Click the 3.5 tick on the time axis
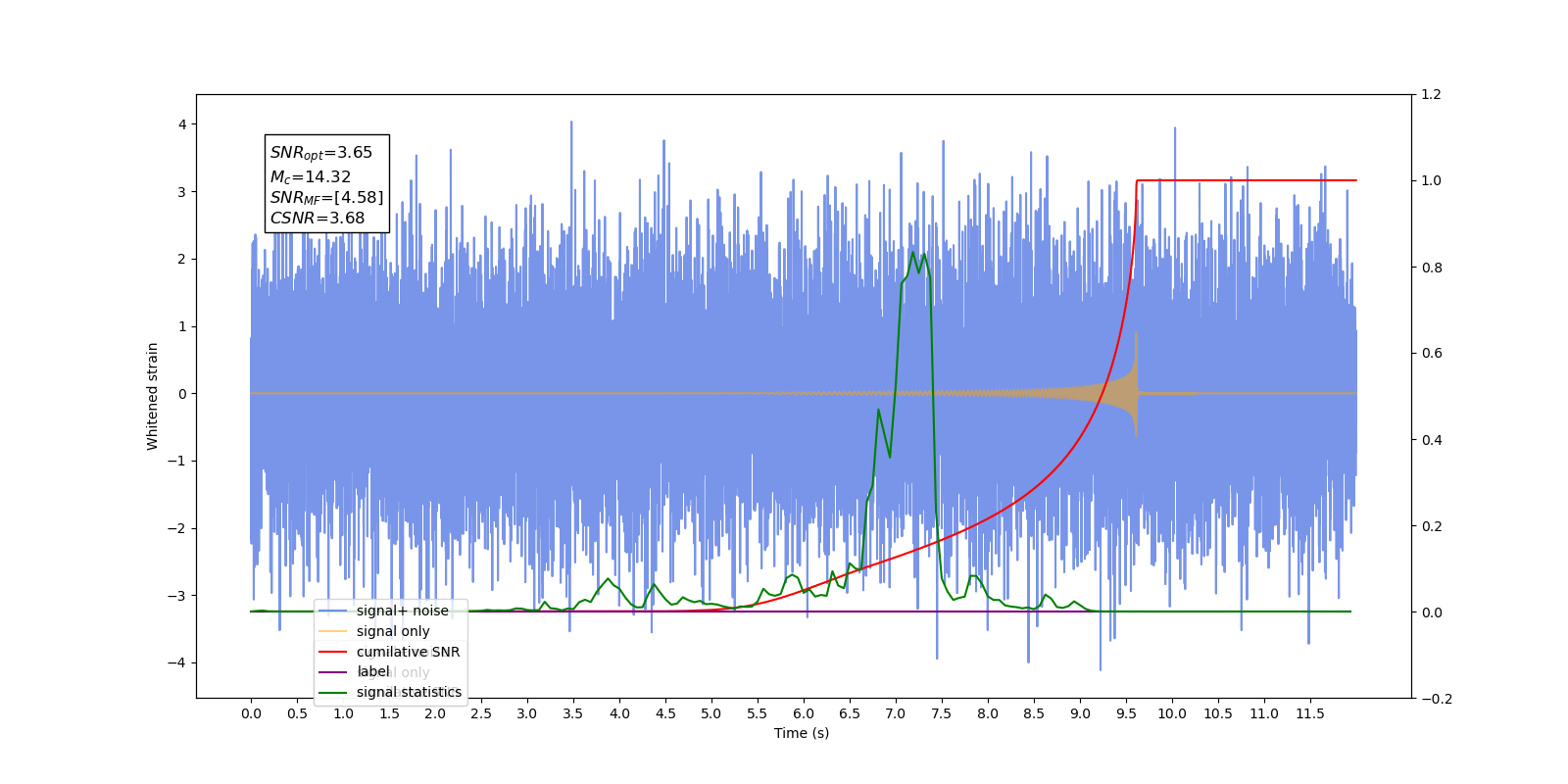 point(573,713)
